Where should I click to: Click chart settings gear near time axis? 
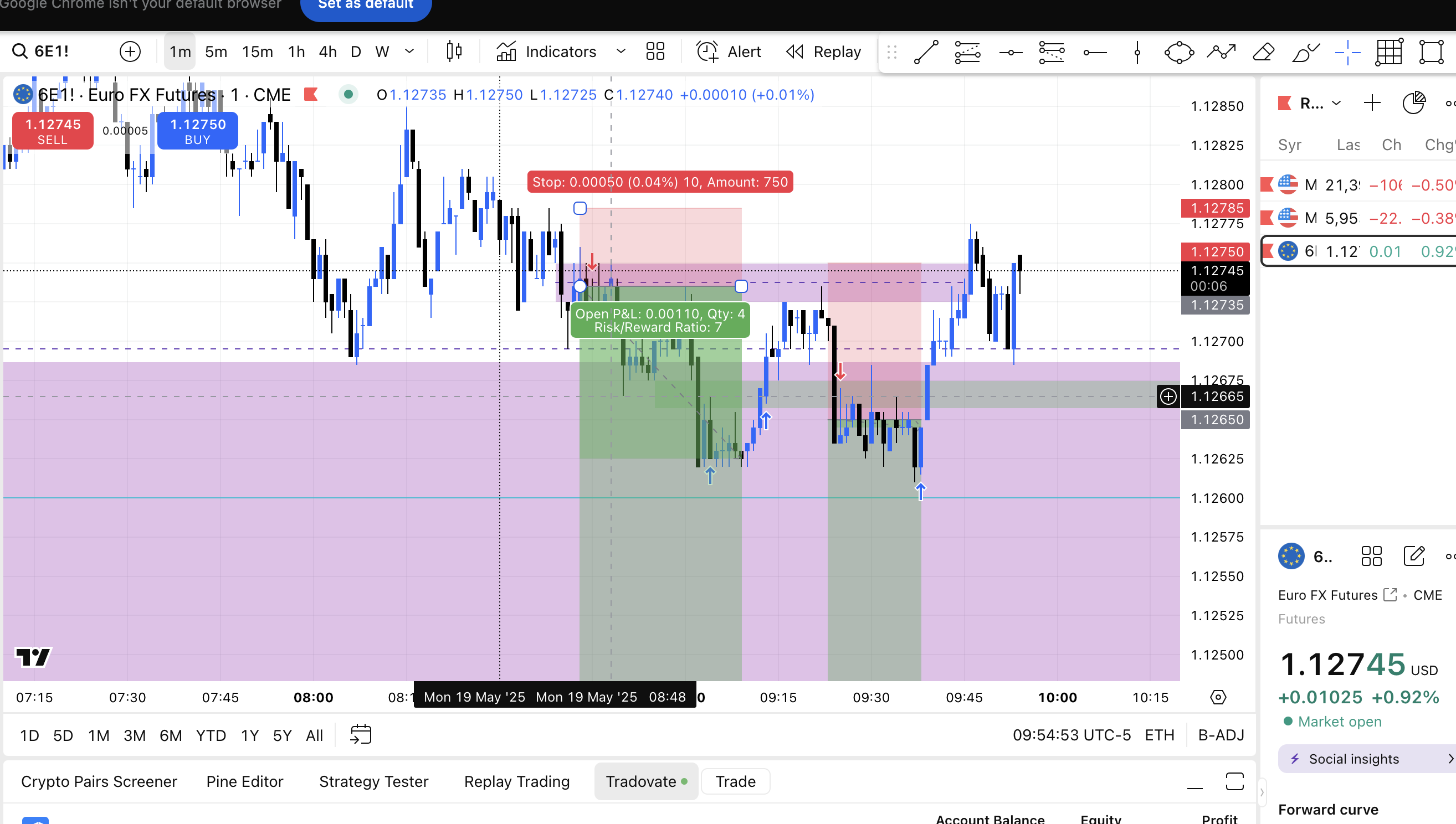point(1218,697)
